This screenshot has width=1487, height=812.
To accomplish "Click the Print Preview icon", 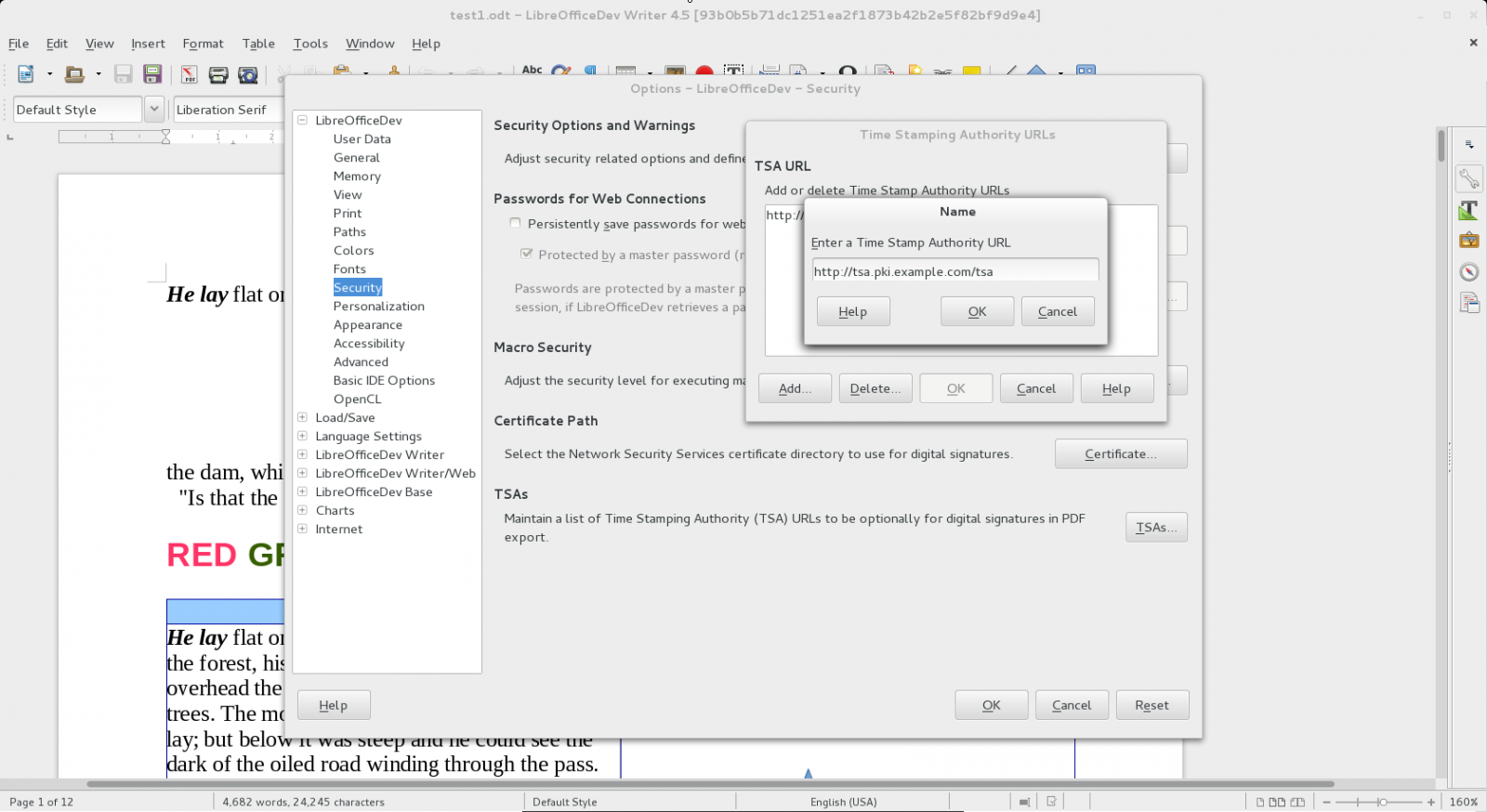I will tap(248, 74).
